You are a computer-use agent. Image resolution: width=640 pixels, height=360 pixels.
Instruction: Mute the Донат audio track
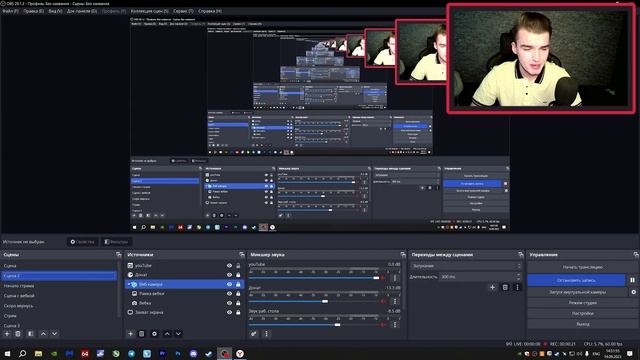click(383, 301)
